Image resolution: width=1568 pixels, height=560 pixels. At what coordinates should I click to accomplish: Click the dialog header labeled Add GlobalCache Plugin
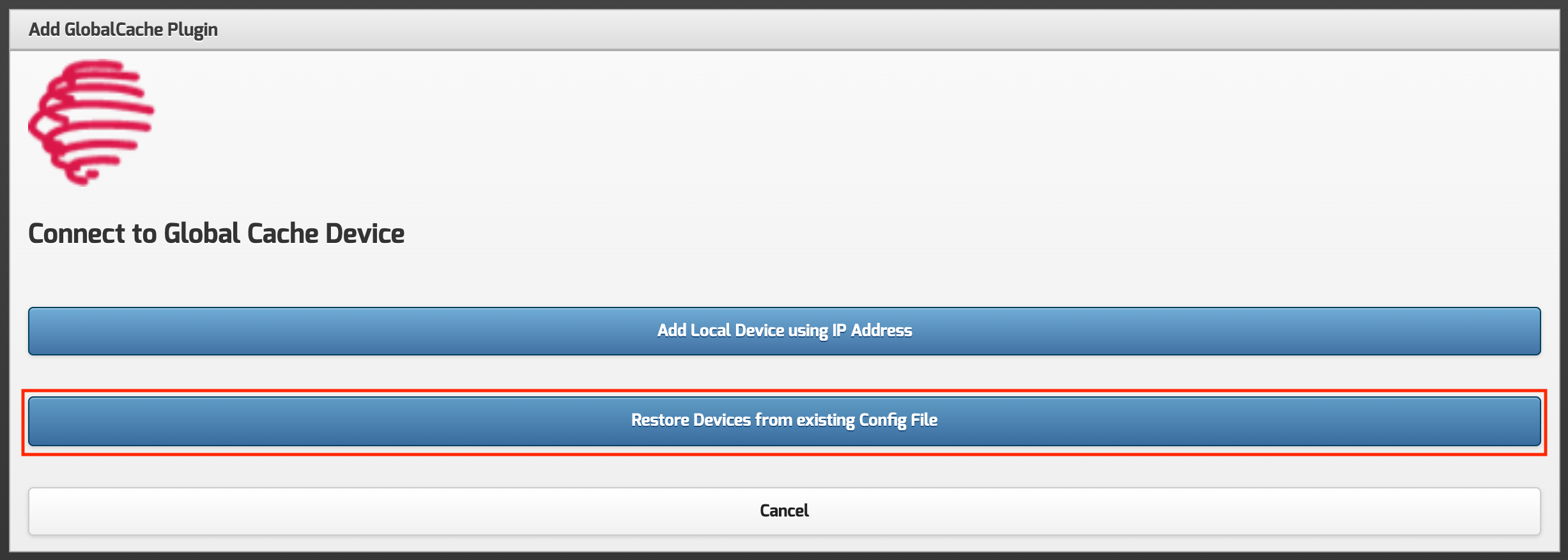pyautogui.click(x=123, y=29)
